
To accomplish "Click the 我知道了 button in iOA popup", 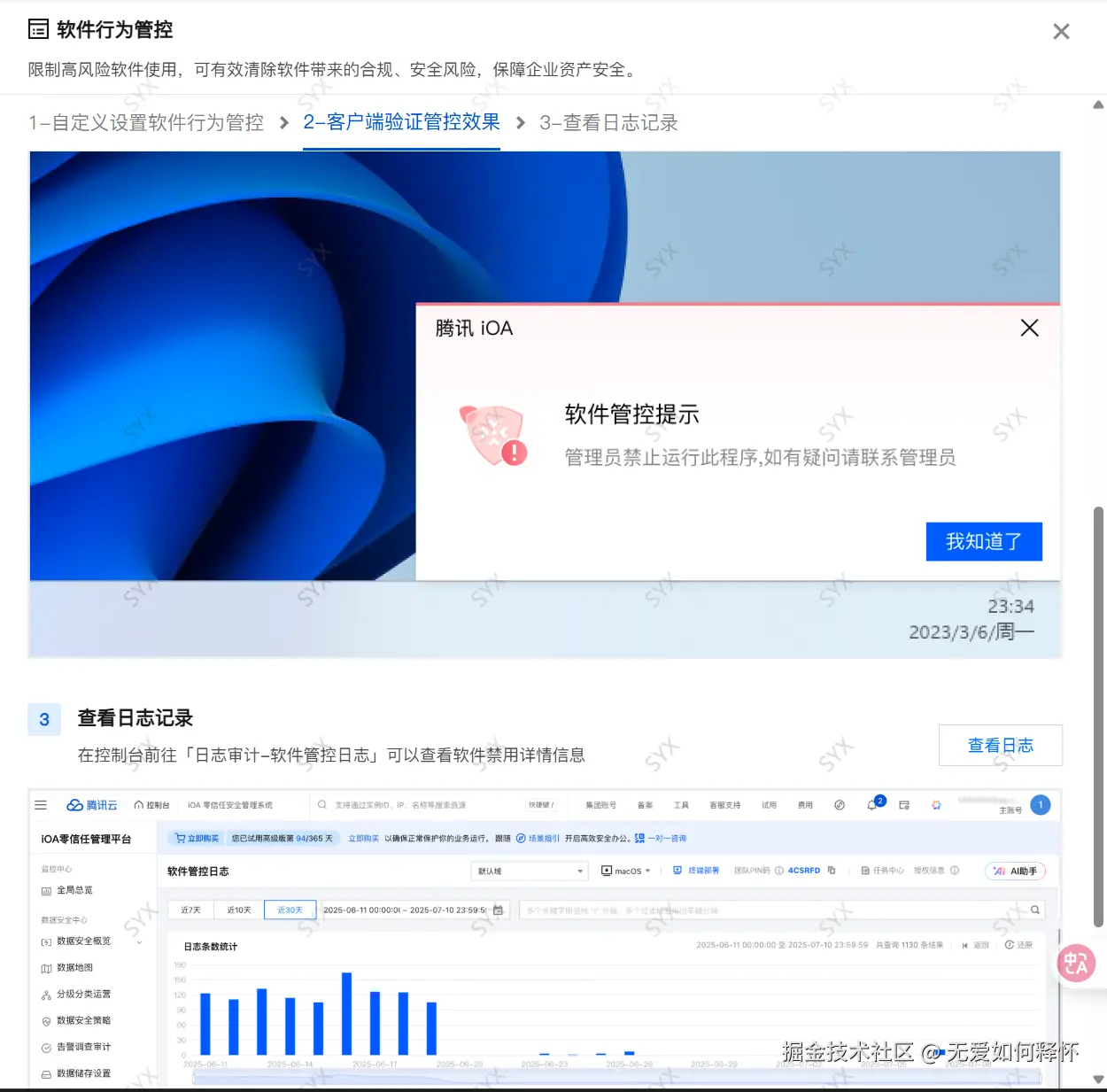I will (984, 541).
